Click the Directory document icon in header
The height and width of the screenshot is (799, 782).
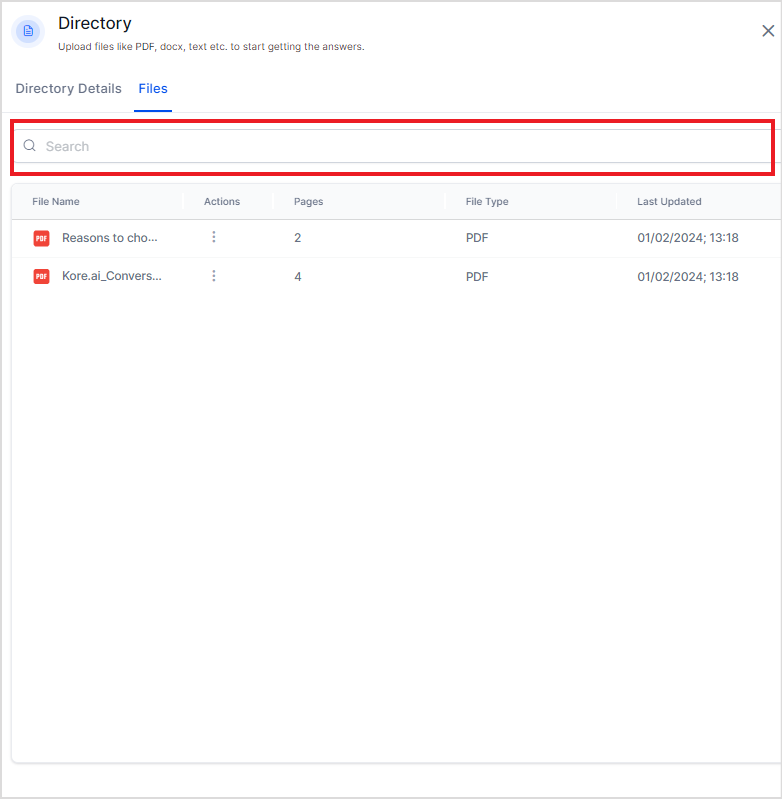tap(28, 31)
